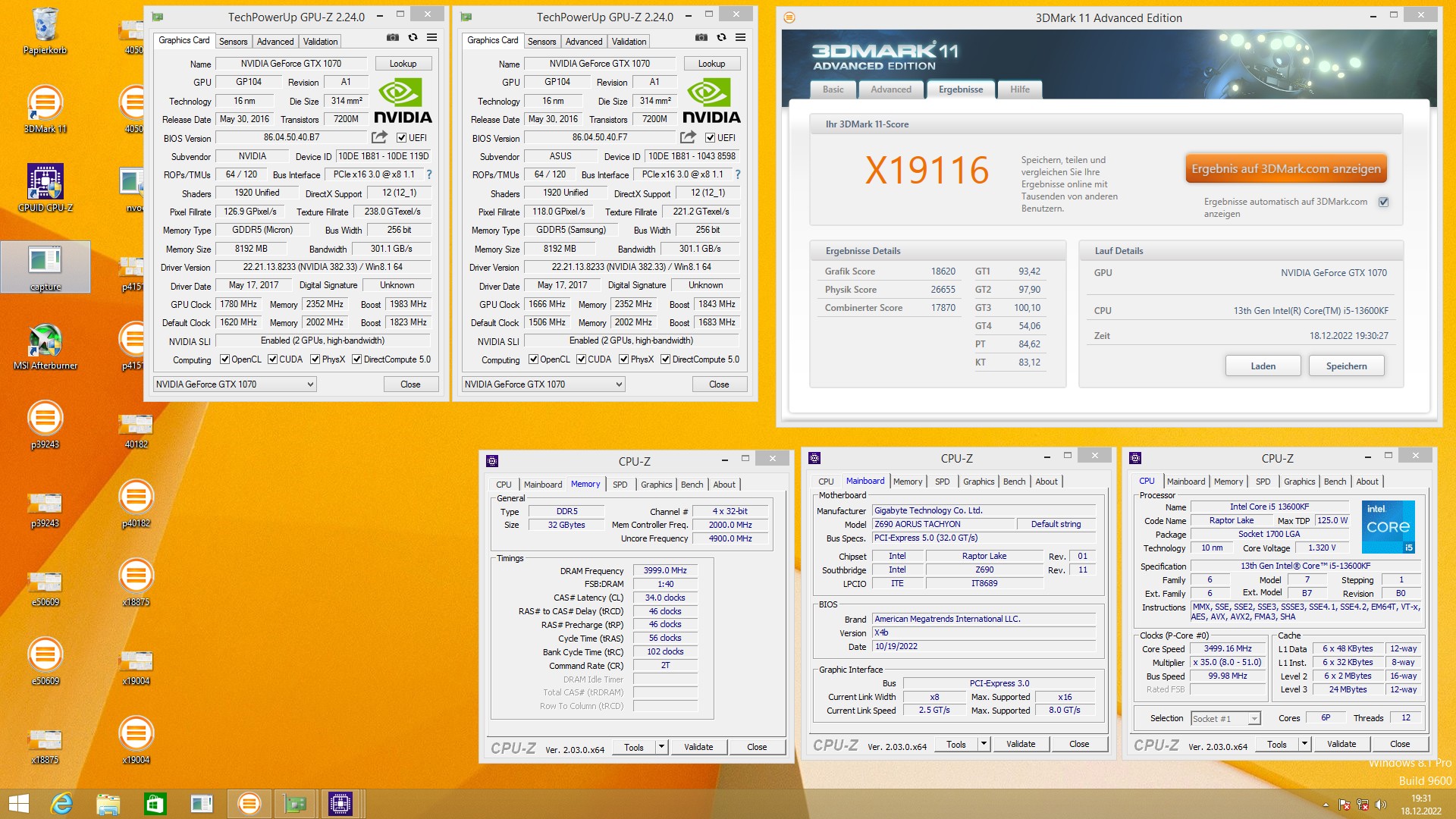1456x819 pixels.
Task: Click the clock in the system tray
Action: 1420,805
